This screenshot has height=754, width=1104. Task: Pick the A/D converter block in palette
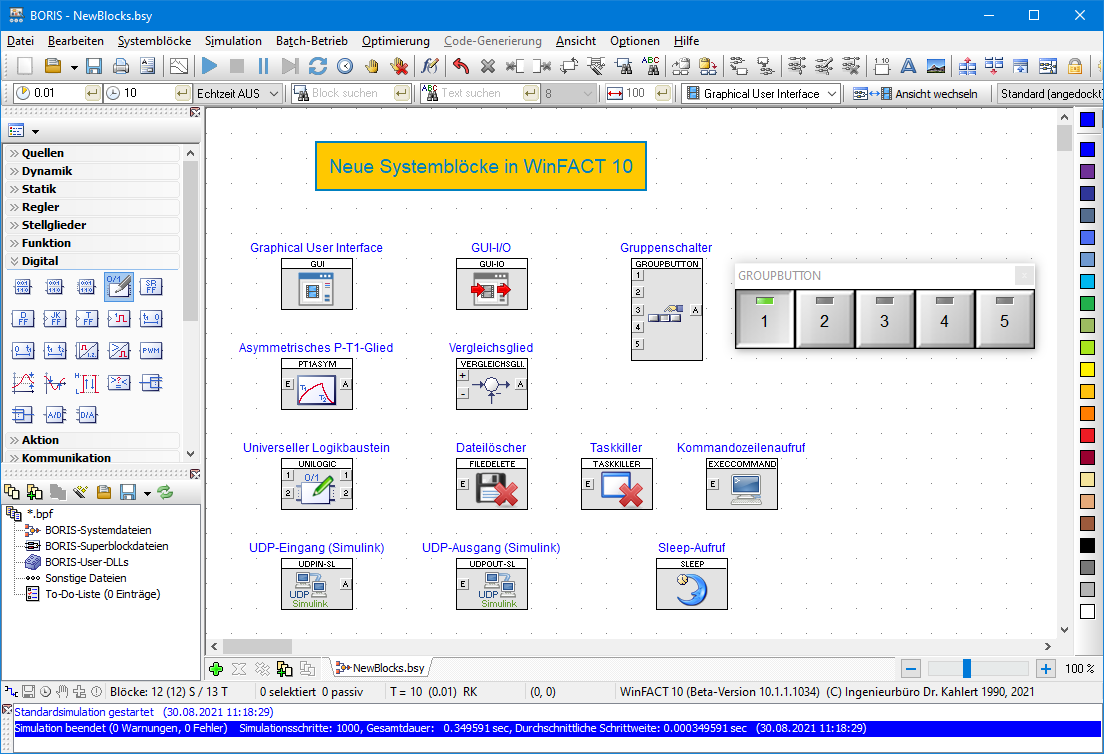click(x=55, y=415)
